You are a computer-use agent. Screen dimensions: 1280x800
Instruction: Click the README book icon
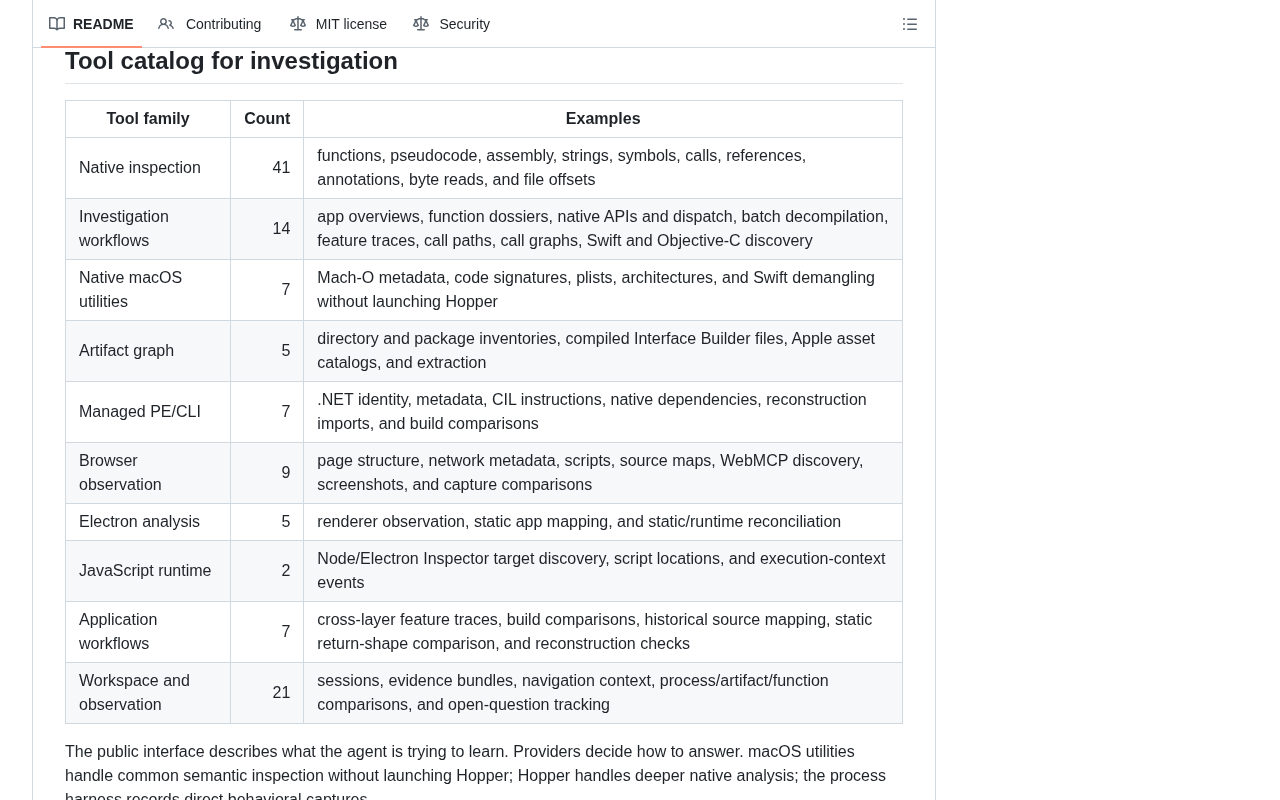point(57,24)
